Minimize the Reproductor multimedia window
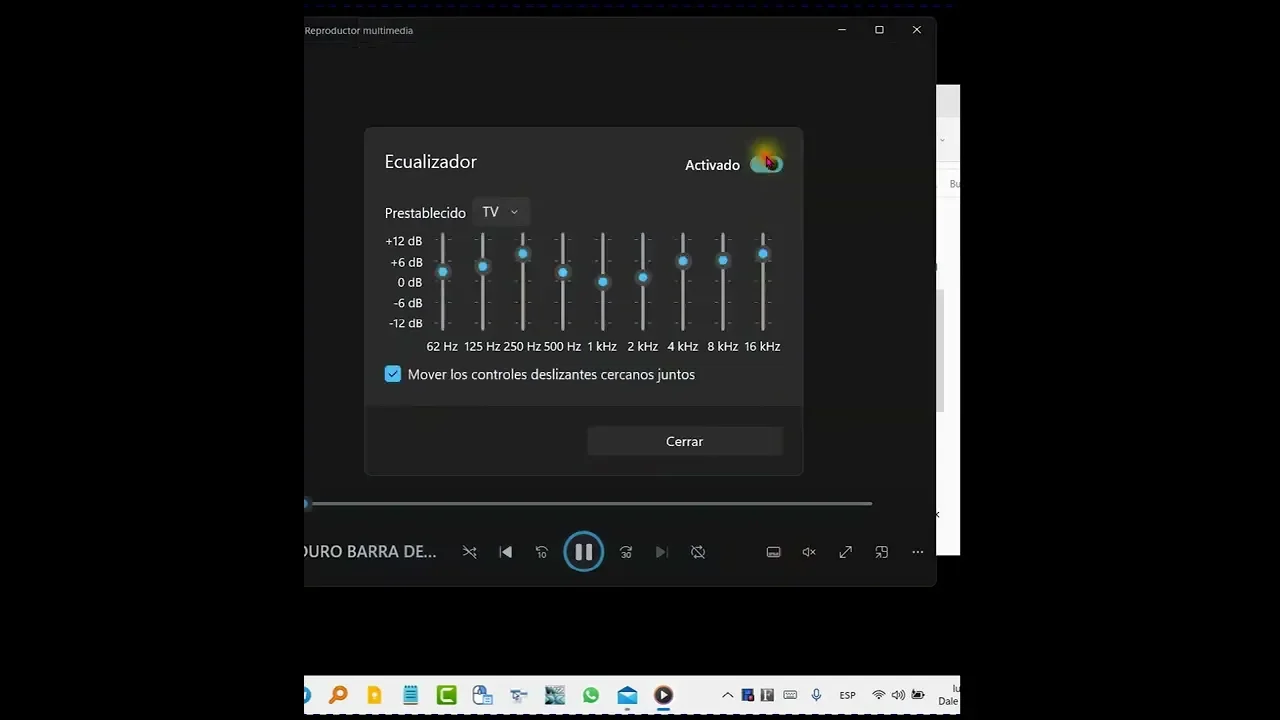 pyautogui.click(x=842, y=30)
